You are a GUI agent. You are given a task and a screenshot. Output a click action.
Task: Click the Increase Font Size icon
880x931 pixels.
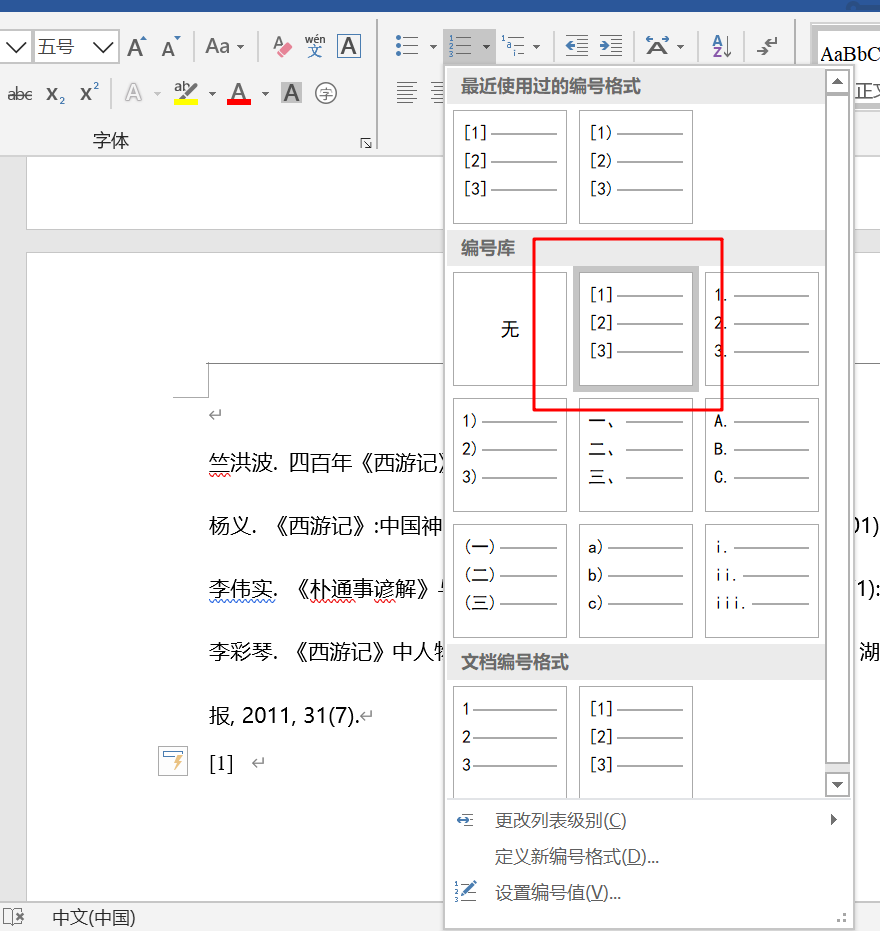[x=137, y=46]
